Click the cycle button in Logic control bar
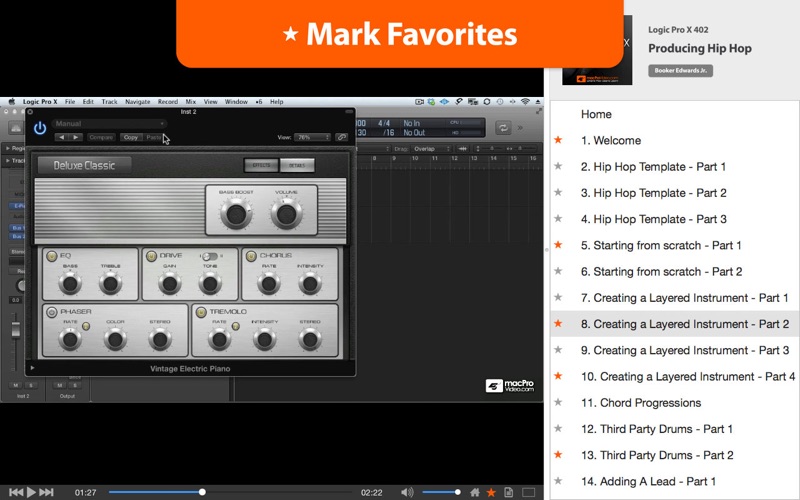Image resolution: width=800 pixels, height=500 pixels. pyautogui.click(x=503, y=128)
